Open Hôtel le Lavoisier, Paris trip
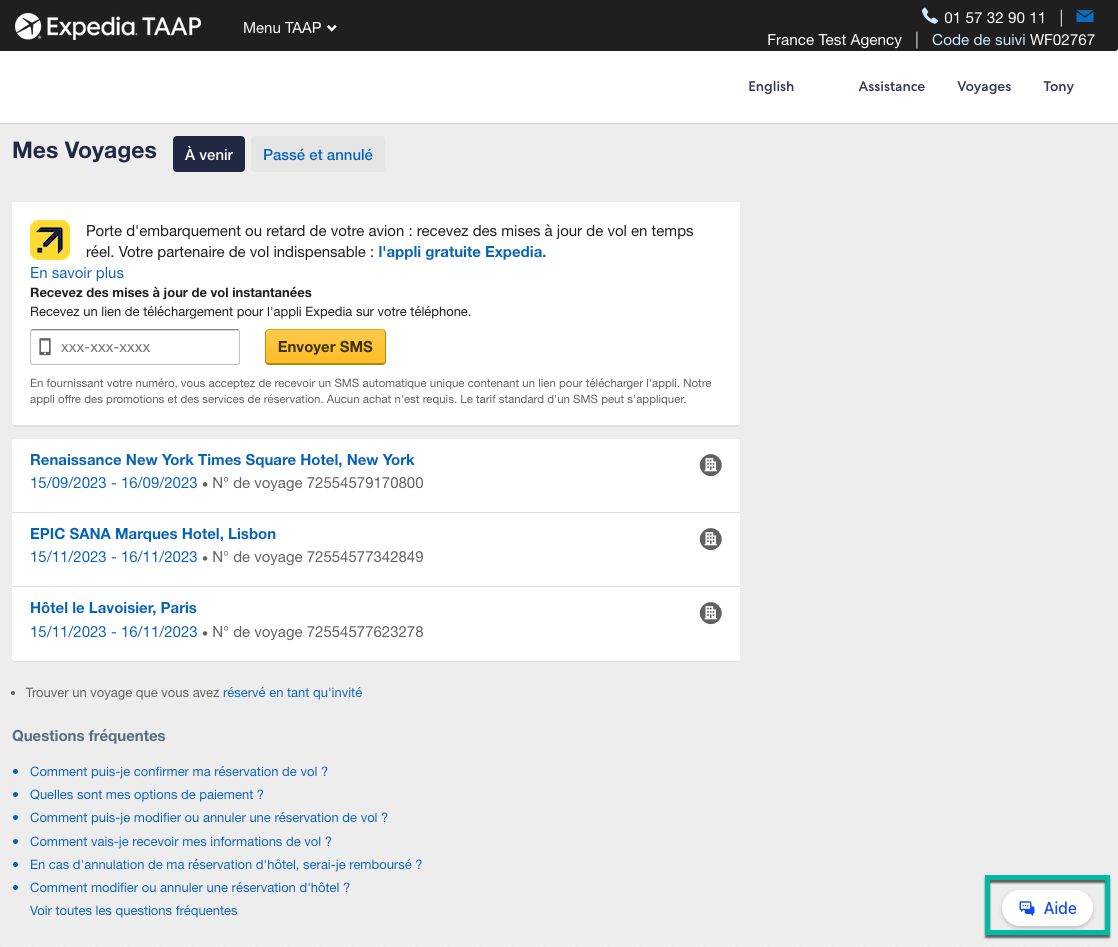1118x947 pixels. click(113, 608)
